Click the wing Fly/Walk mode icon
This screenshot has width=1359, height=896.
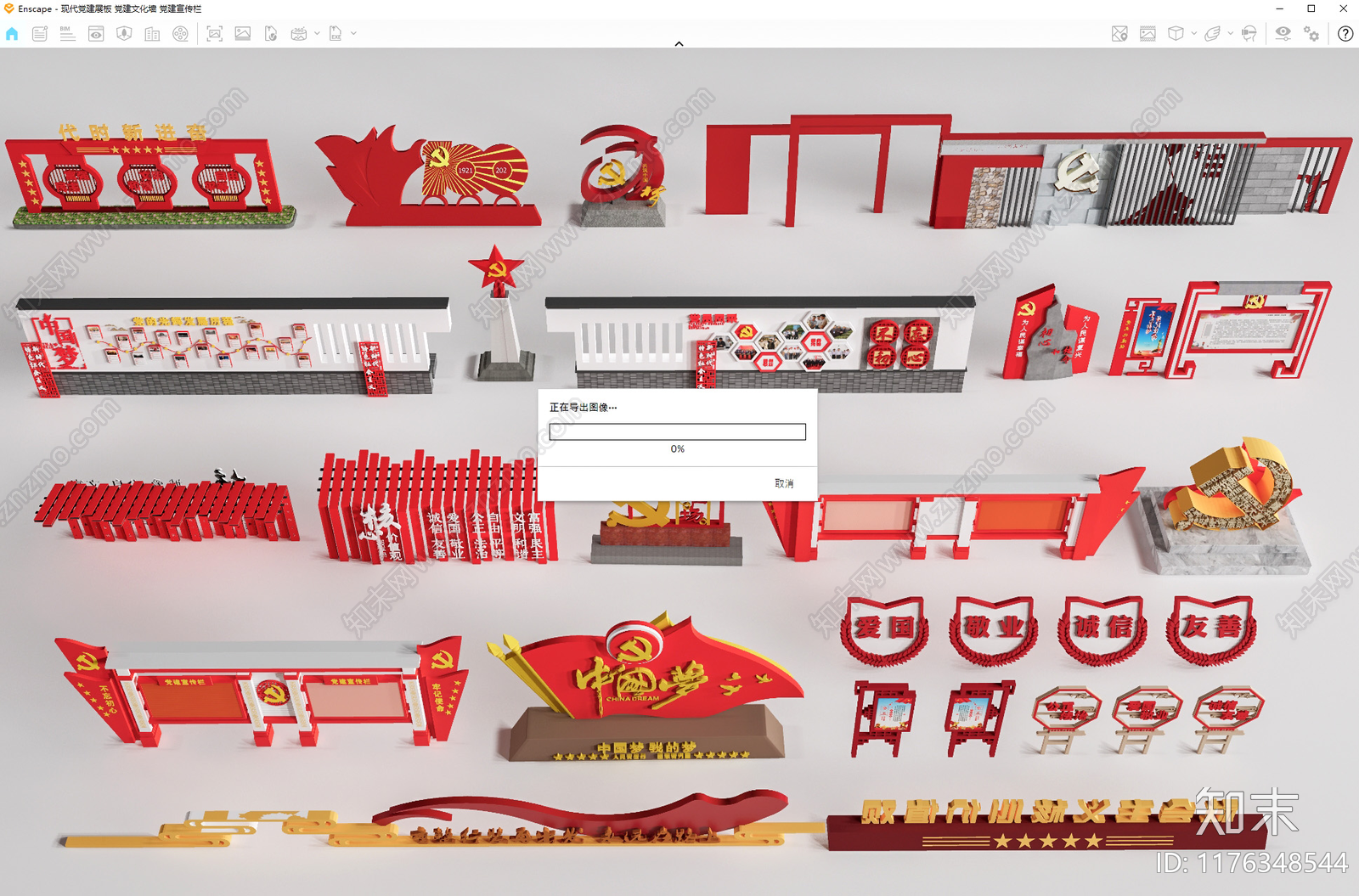click(x=1212, y=34)
